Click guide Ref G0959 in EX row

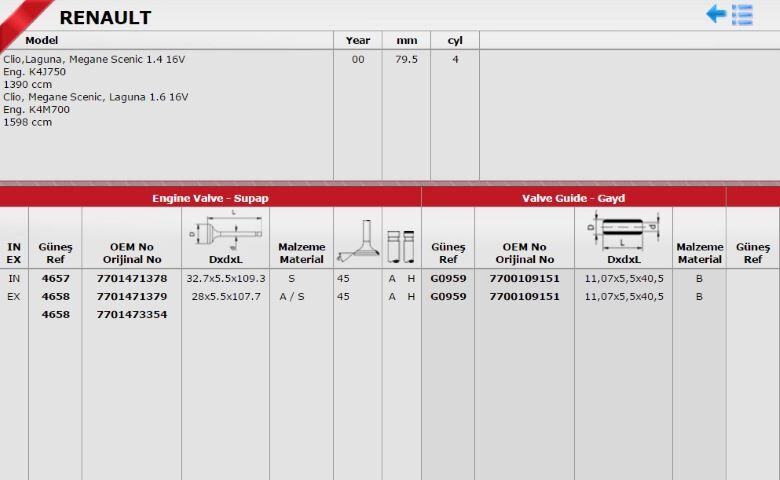pyautogui.click(x=448, y=296)
